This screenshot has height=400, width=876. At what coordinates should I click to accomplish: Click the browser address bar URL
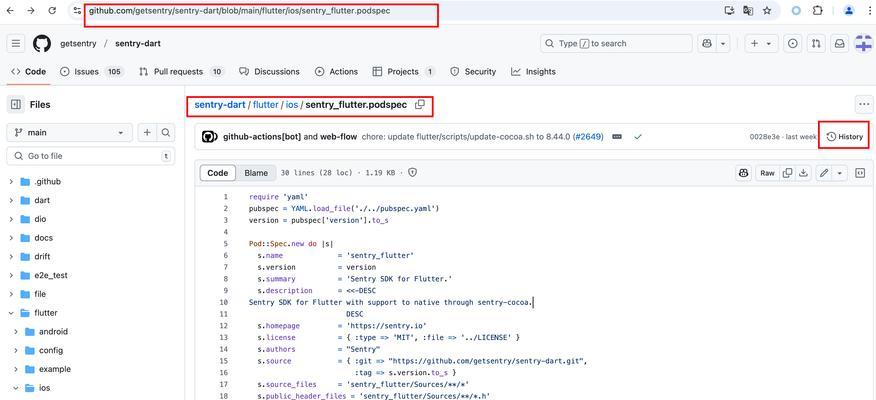pyautogui.click(x=240, y=11)
